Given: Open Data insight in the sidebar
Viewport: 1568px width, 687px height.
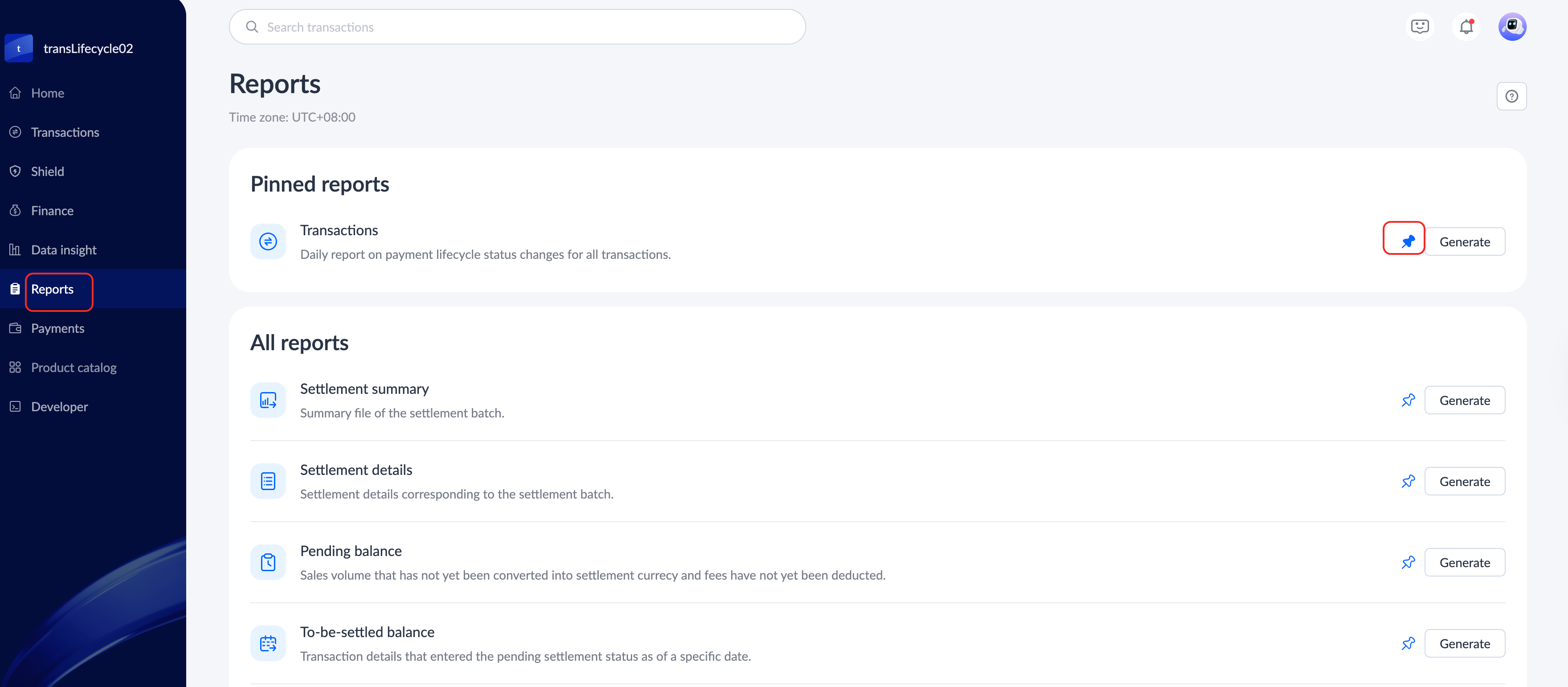Looking at the screenshot, I should 63,249.
